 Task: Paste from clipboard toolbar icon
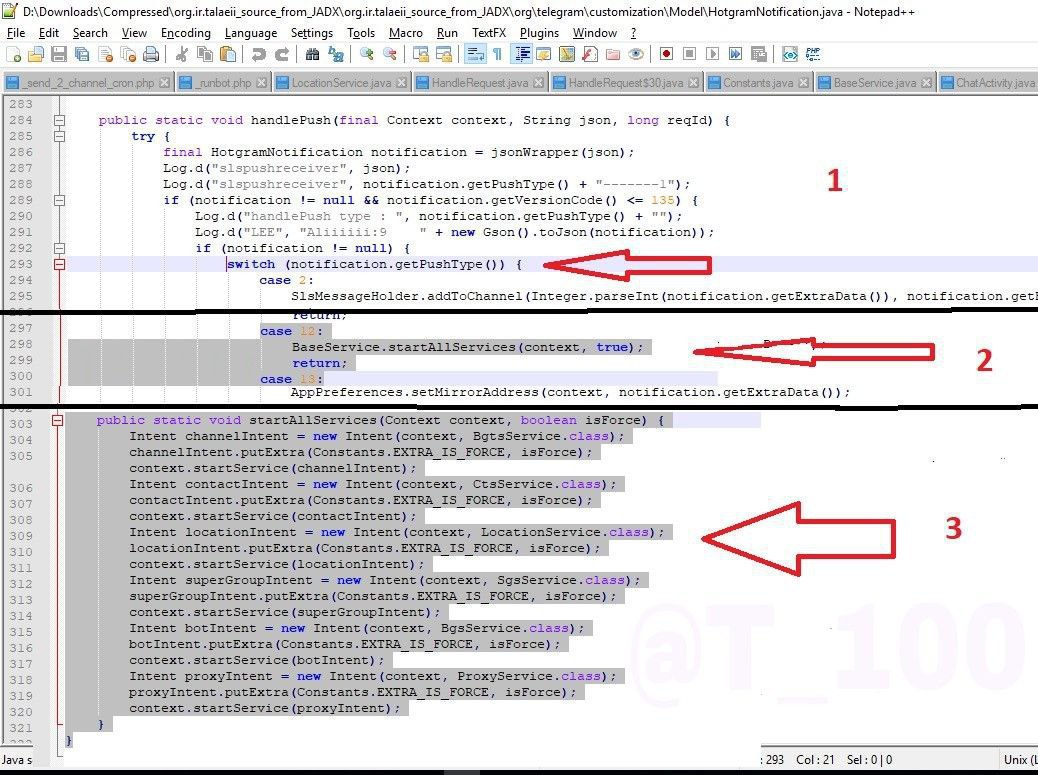click(228, 54)
